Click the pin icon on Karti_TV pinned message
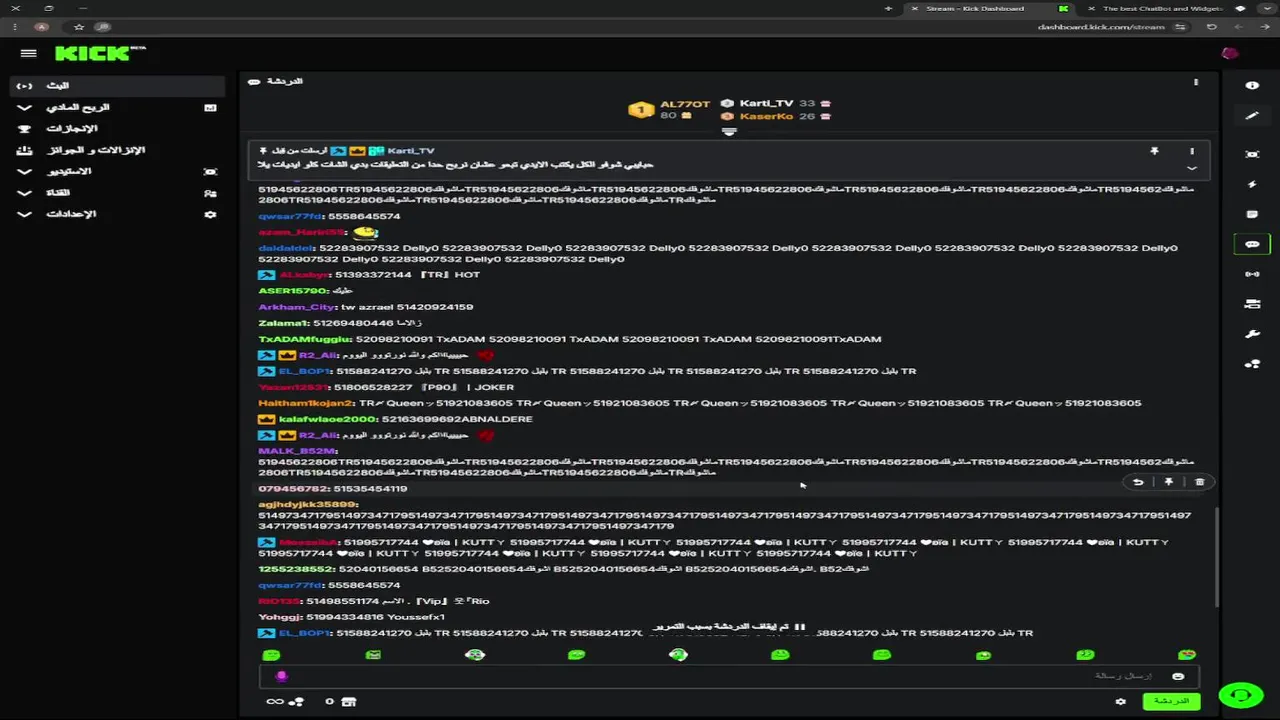1280x720 pixels. click(x=1154, y=151)
